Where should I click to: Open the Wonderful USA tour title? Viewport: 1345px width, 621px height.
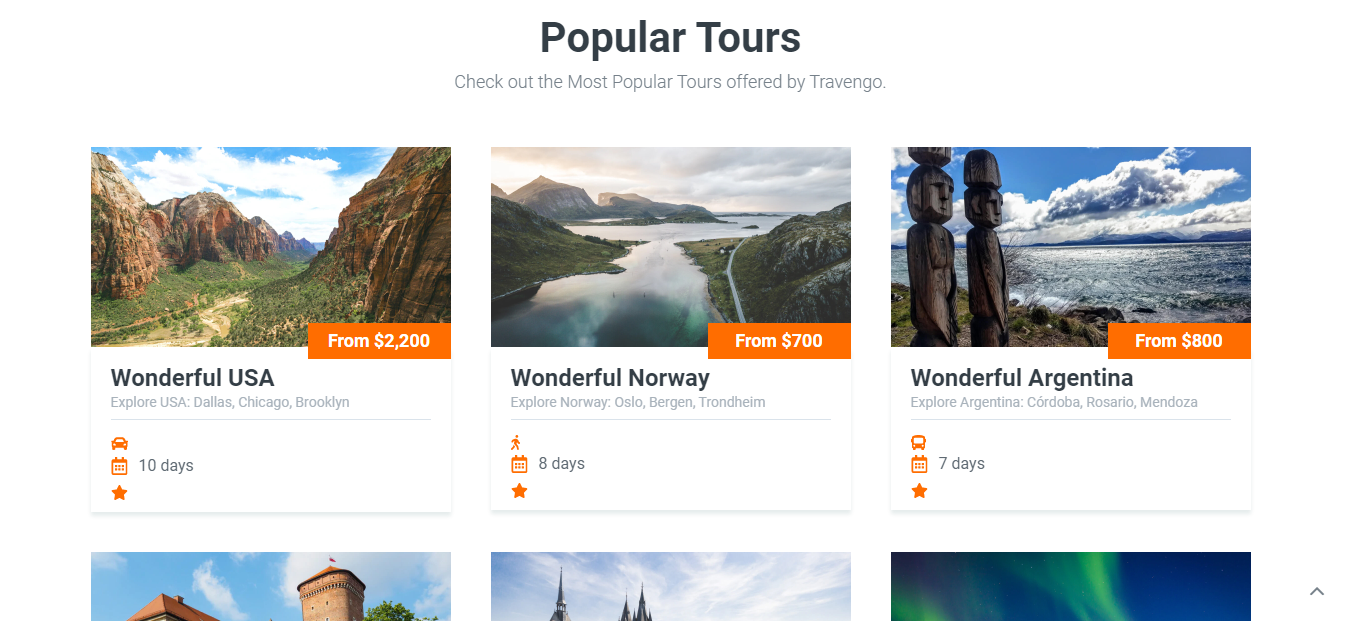pos(192,378)
